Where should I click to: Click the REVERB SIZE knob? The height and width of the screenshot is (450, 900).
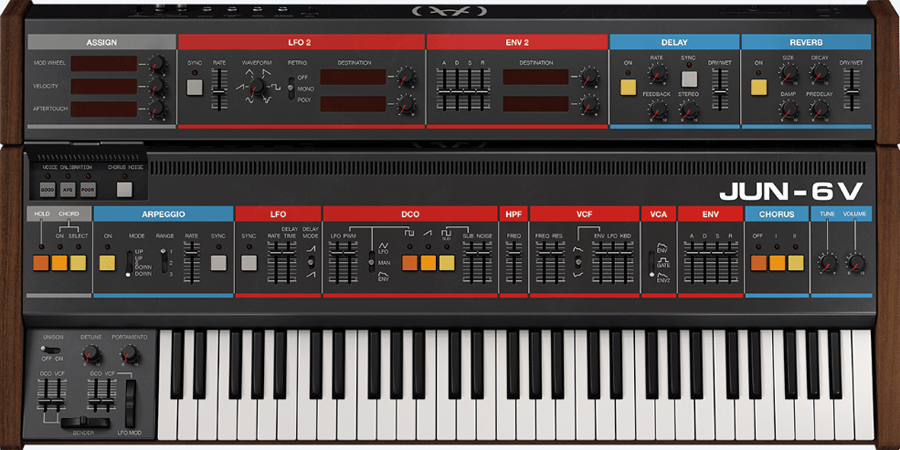tap(788, 73)
